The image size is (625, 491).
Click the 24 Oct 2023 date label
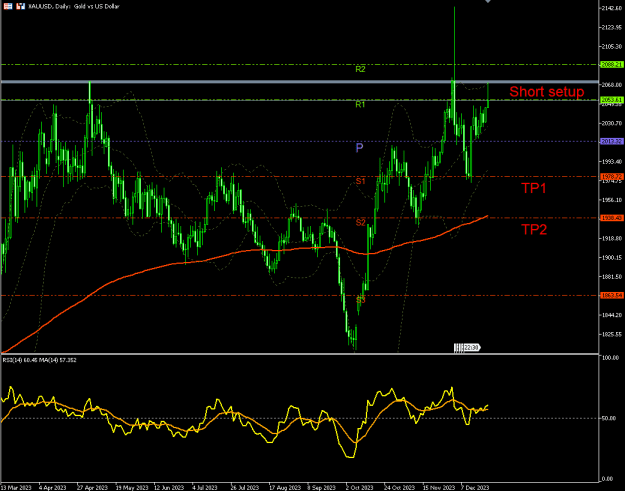point(399,488)
